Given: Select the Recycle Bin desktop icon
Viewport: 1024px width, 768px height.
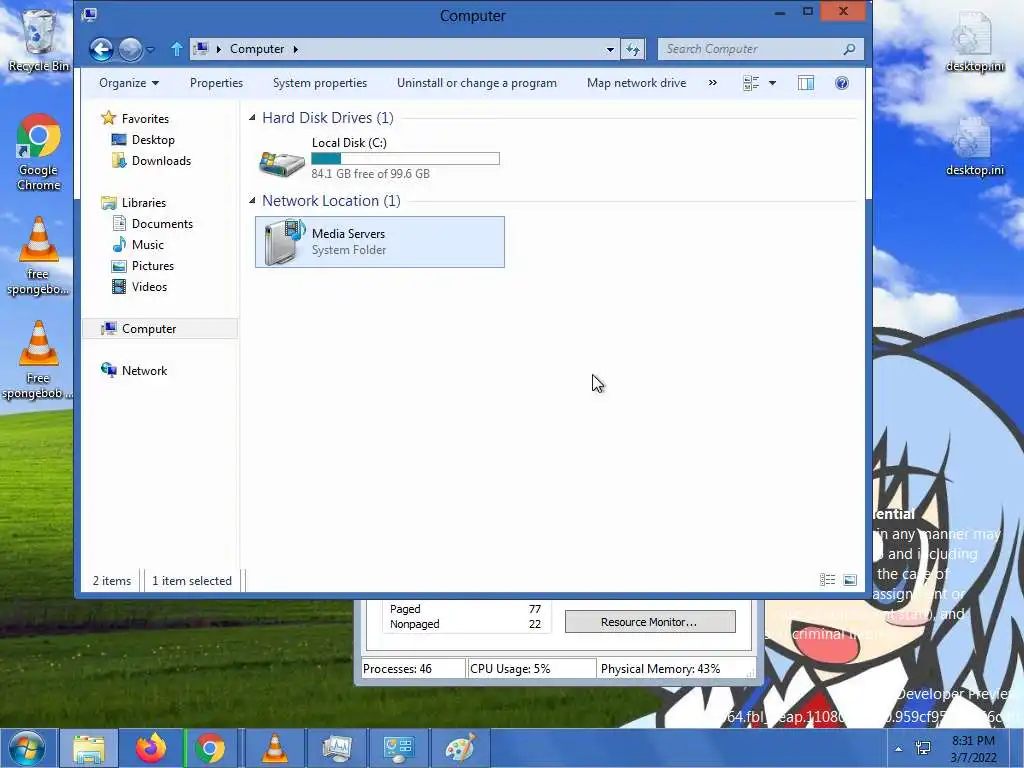Looking at the screenshot, I should tap(39, 40).
